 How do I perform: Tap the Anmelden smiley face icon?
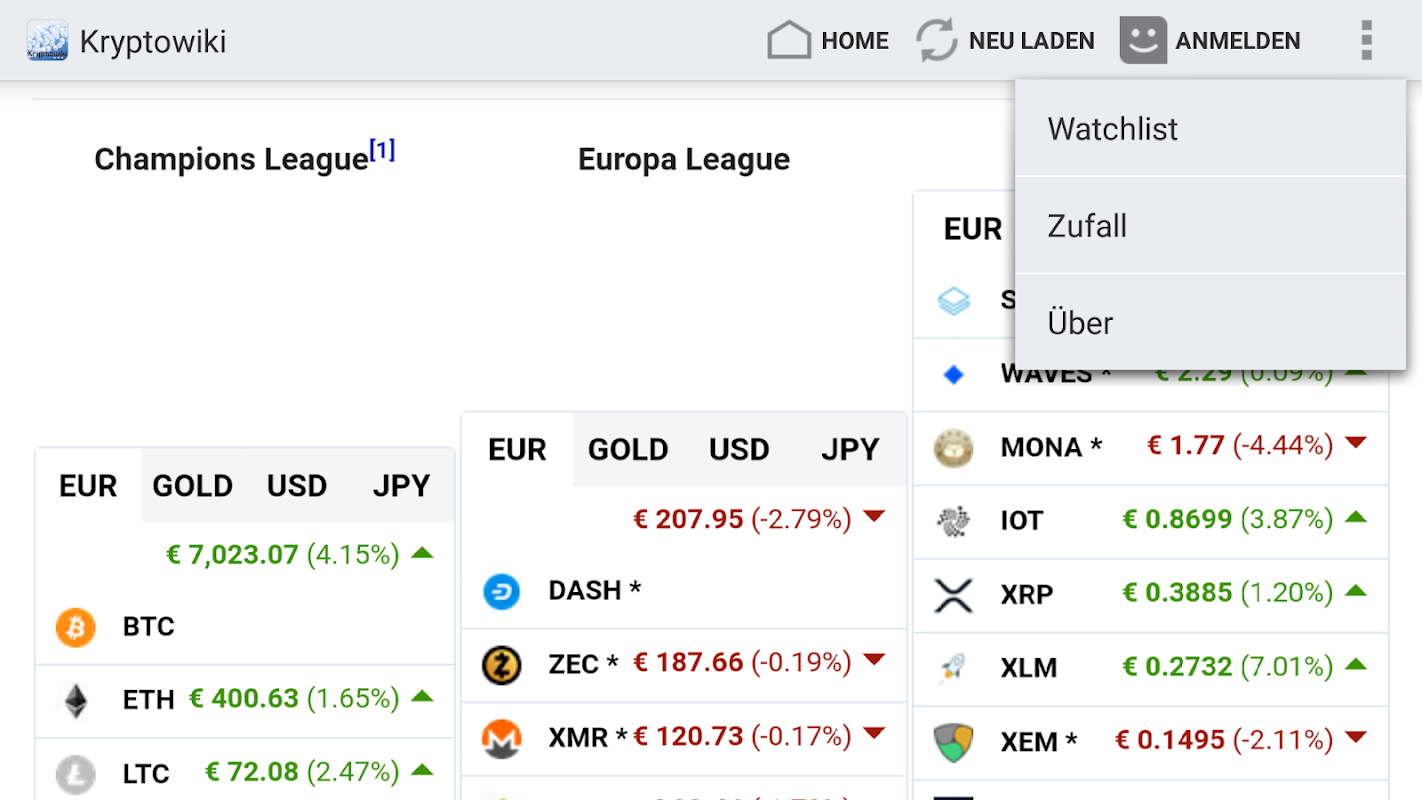tap(1143, 41)
